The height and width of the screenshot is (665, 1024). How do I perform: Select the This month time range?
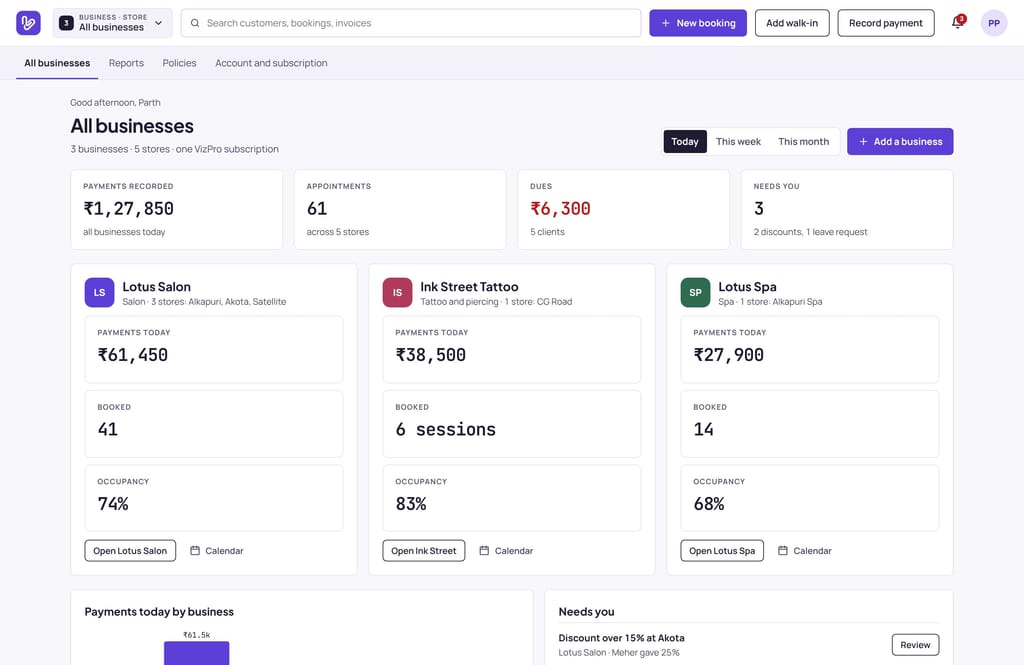coord(803,142)
